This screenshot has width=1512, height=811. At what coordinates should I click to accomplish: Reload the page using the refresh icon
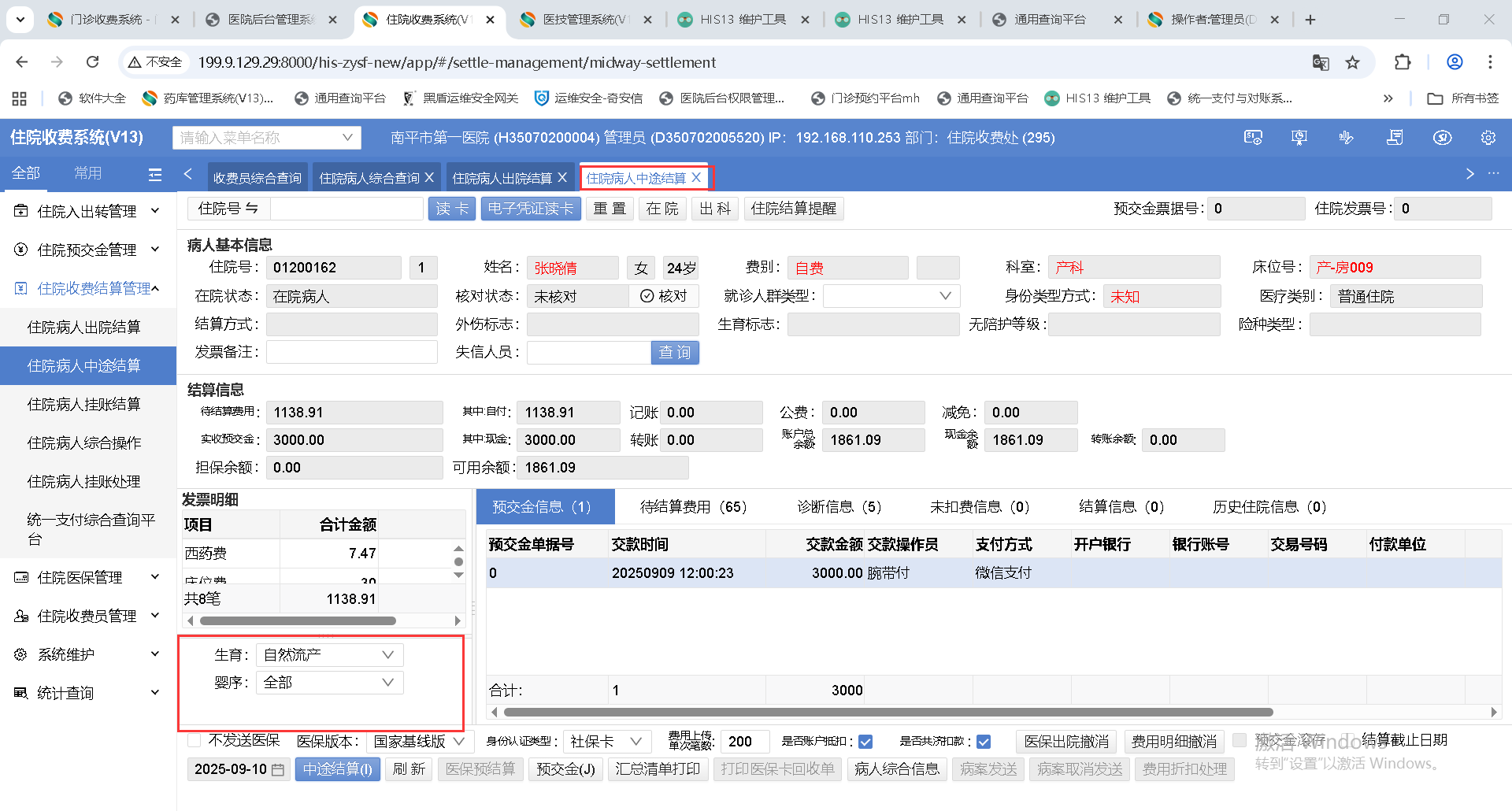tap(93, 62)
